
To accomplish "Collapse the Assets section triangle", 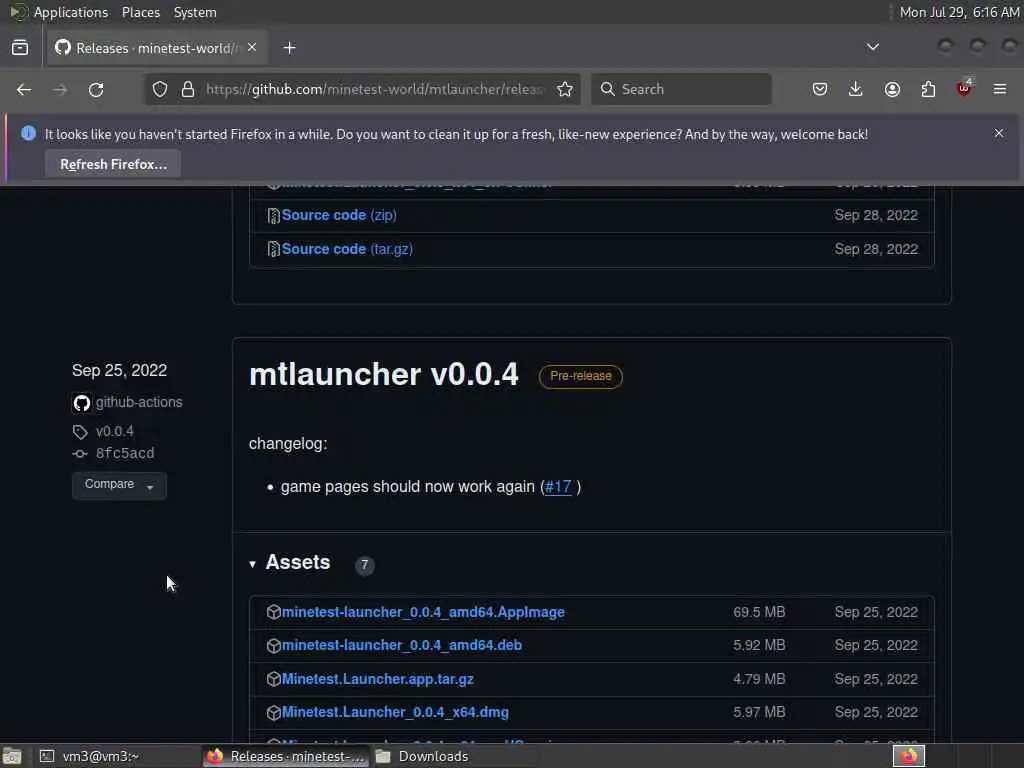I will (x=253, y=564).
